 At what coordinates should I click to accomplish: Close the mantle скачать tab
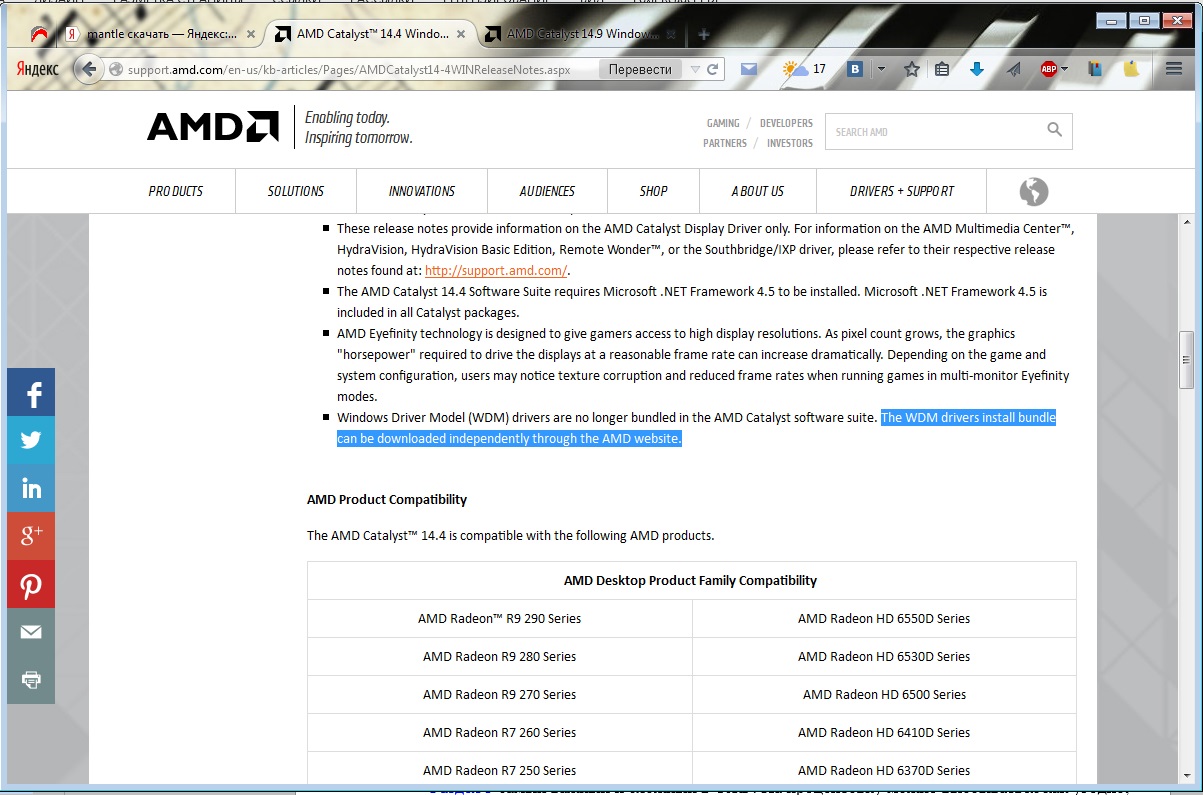click(x=251, y=34)
